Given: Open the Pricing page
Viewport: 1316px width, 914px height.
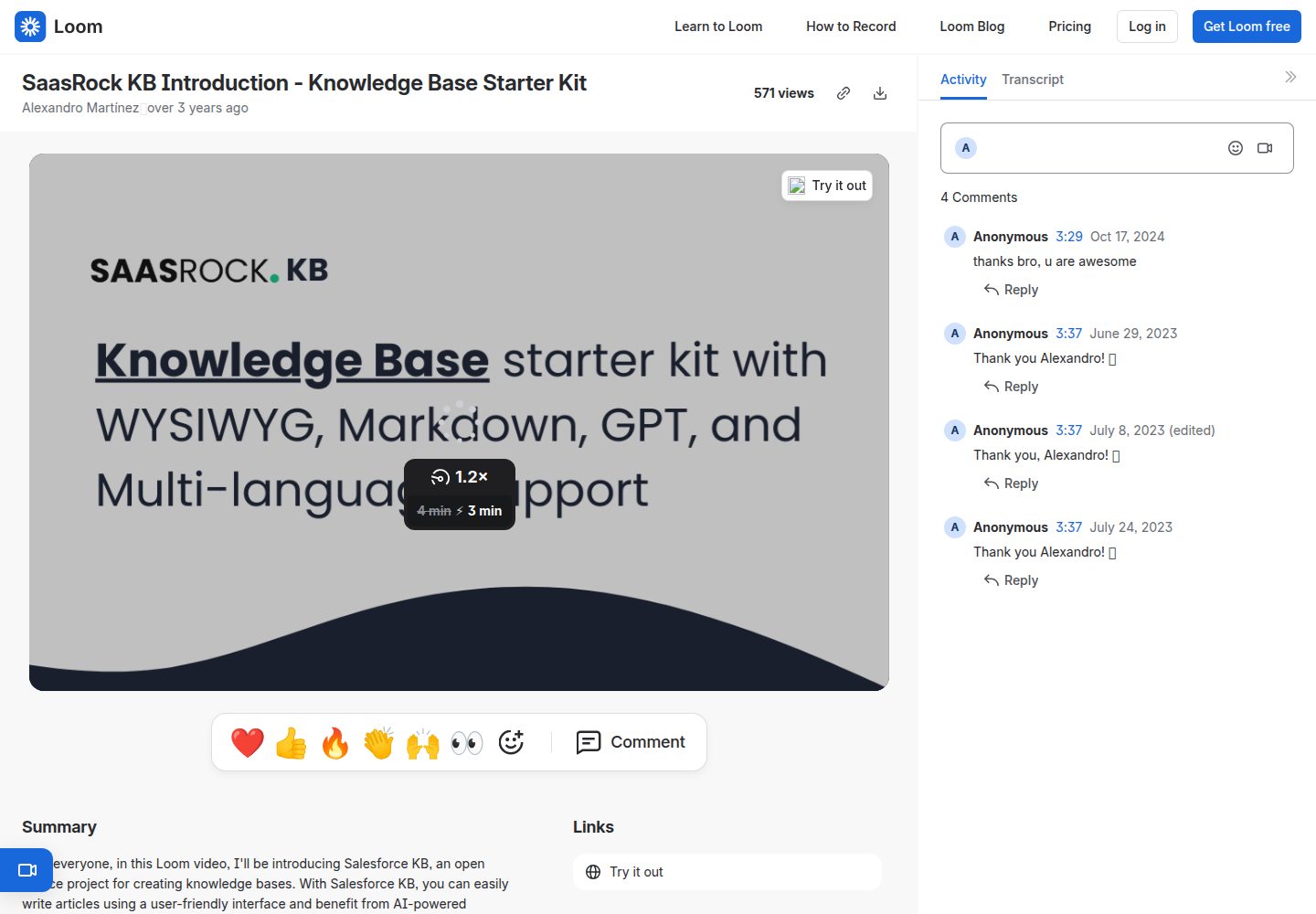Looking at the screenshot, I should 1070,27.
